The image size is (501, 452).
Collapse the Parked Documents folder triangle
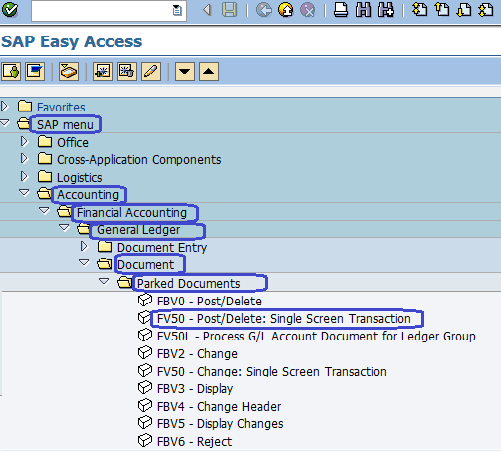click(x=104, y=281)
